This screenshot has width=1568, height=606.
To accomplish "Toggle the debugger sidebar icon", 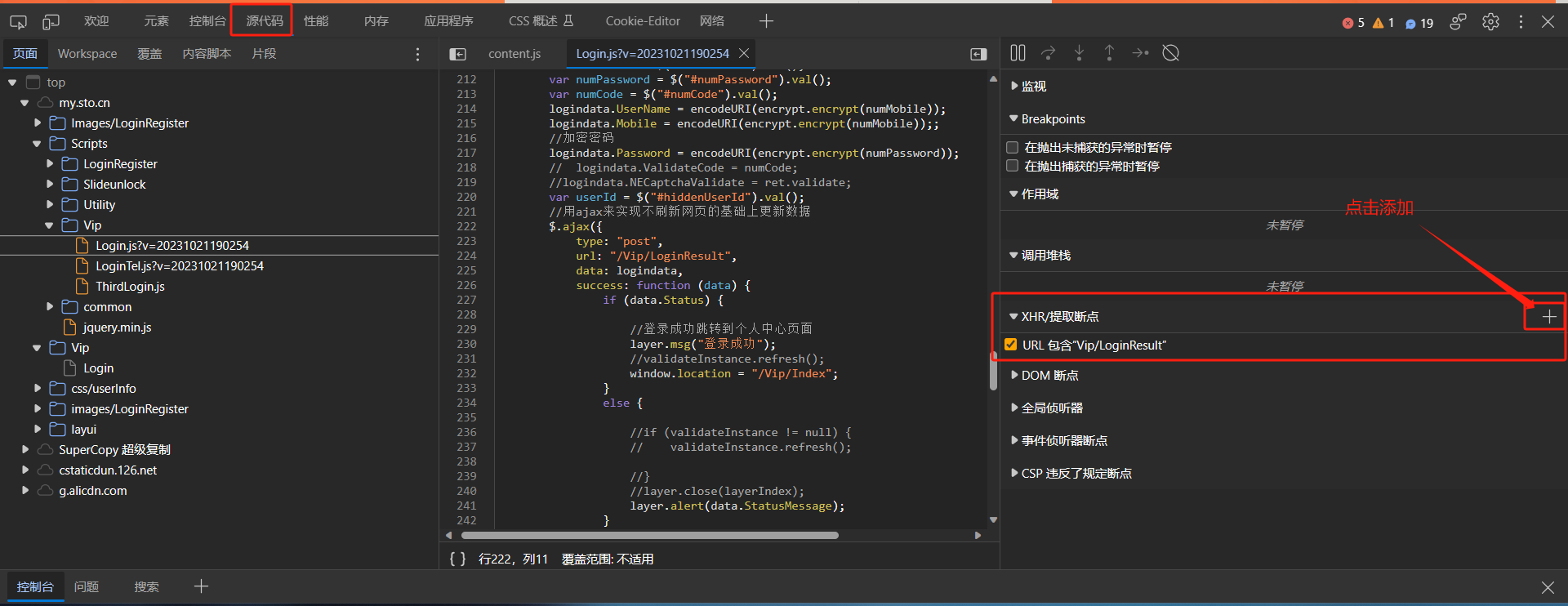I will 978,54.
